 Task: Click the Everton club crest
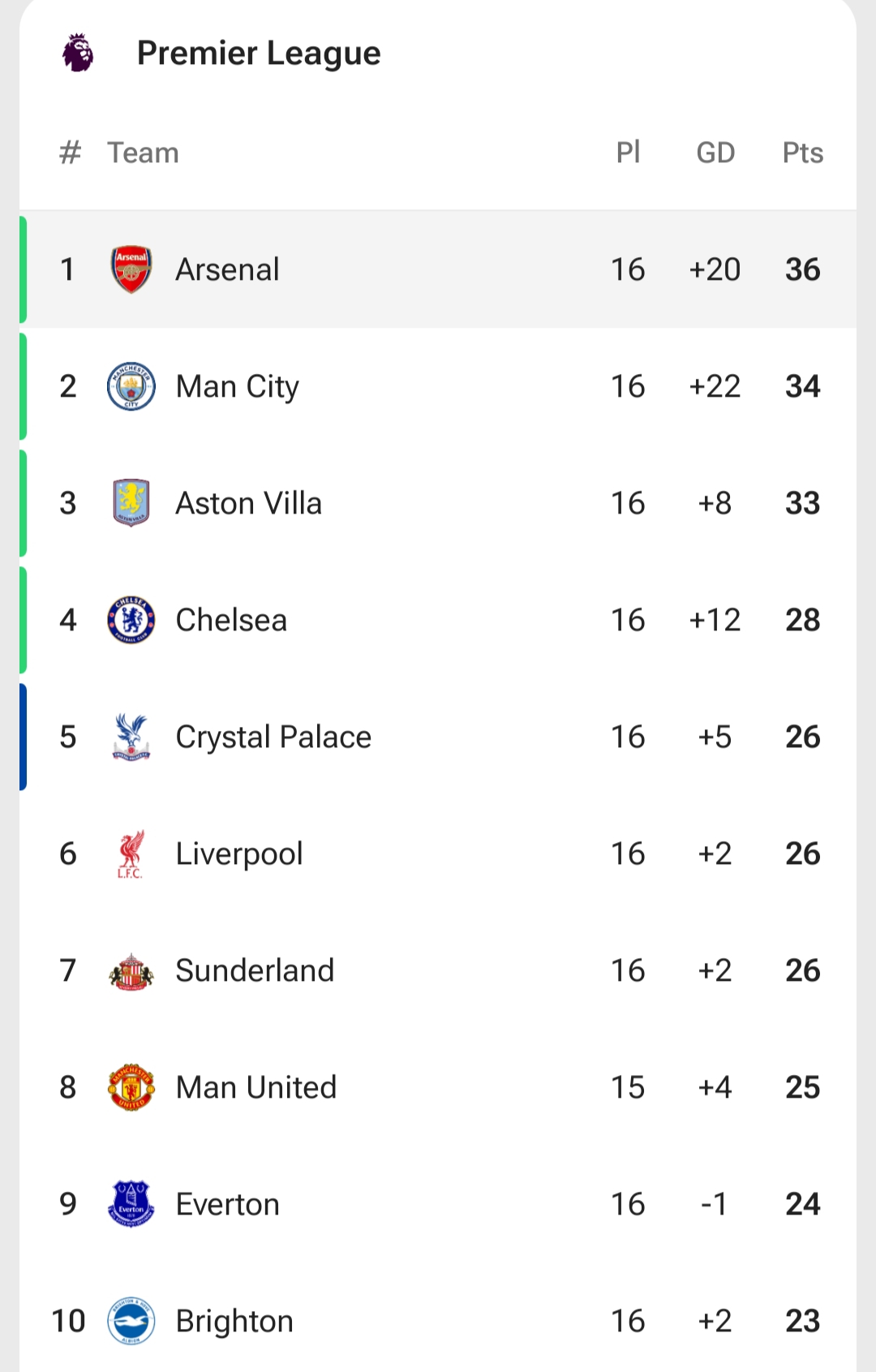131,1204
